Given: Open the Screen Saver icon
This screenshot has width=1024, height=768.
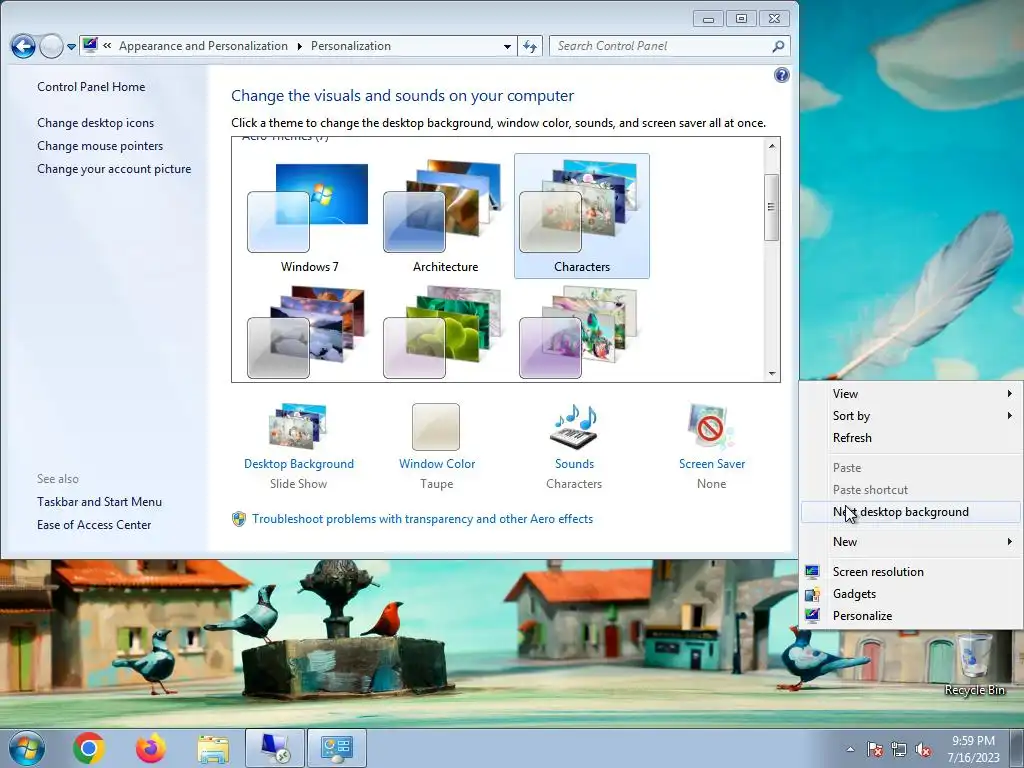Looking at the screenshot, I should coord(711,426).
